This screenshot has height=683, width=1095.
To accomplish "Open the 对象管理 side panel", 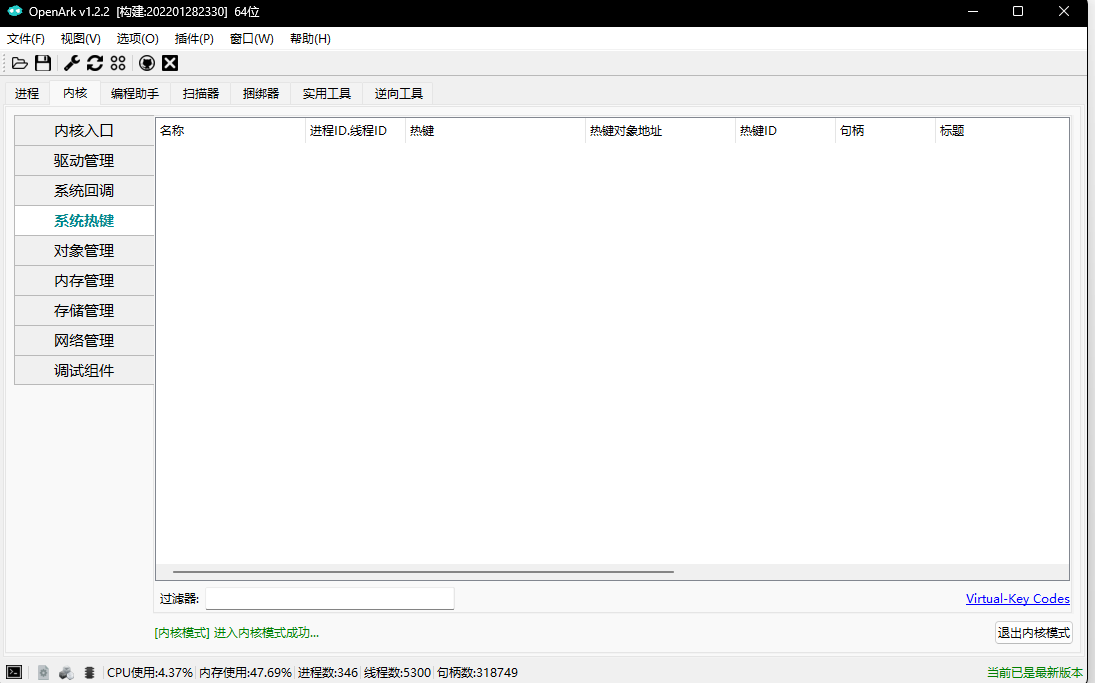I will 84,251.
